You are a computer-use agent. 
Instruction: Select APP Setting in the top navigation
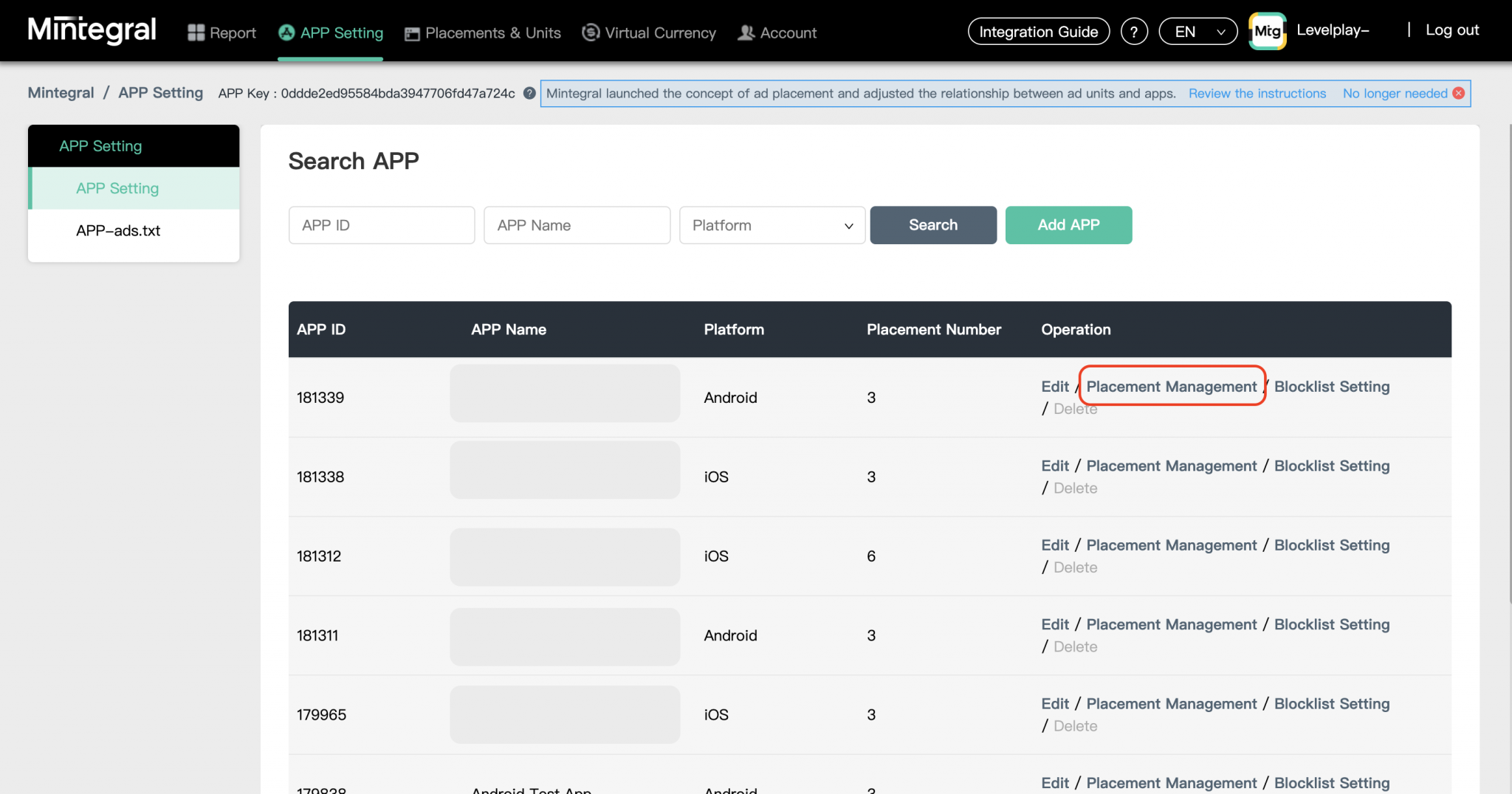(341, 32)
